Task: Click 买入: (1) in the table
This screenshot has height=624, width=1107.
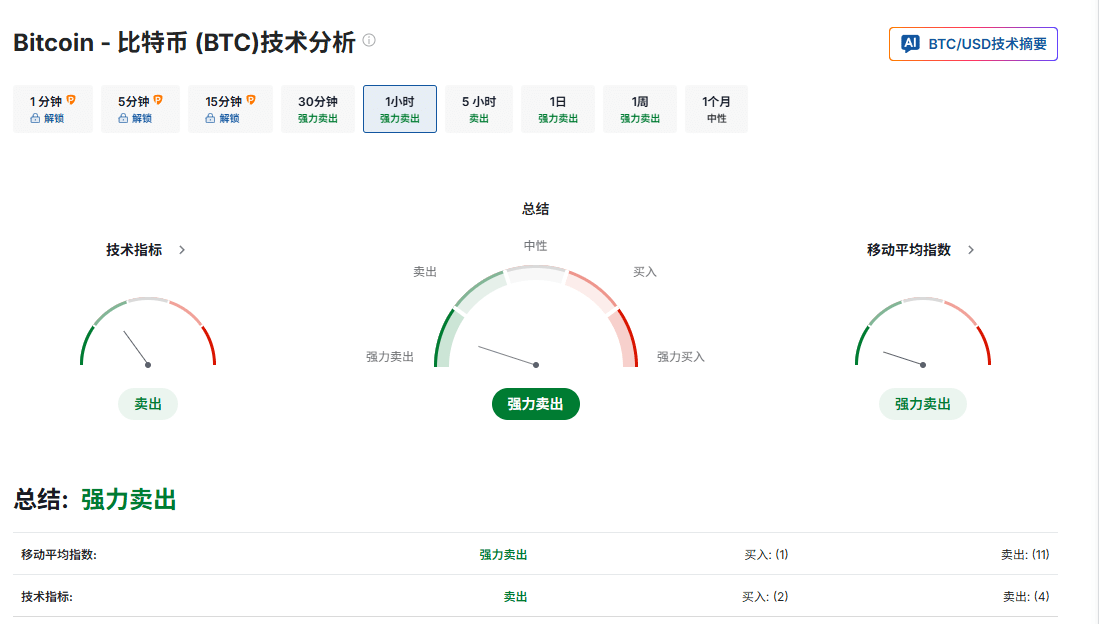Action: (x=766, y=555)
